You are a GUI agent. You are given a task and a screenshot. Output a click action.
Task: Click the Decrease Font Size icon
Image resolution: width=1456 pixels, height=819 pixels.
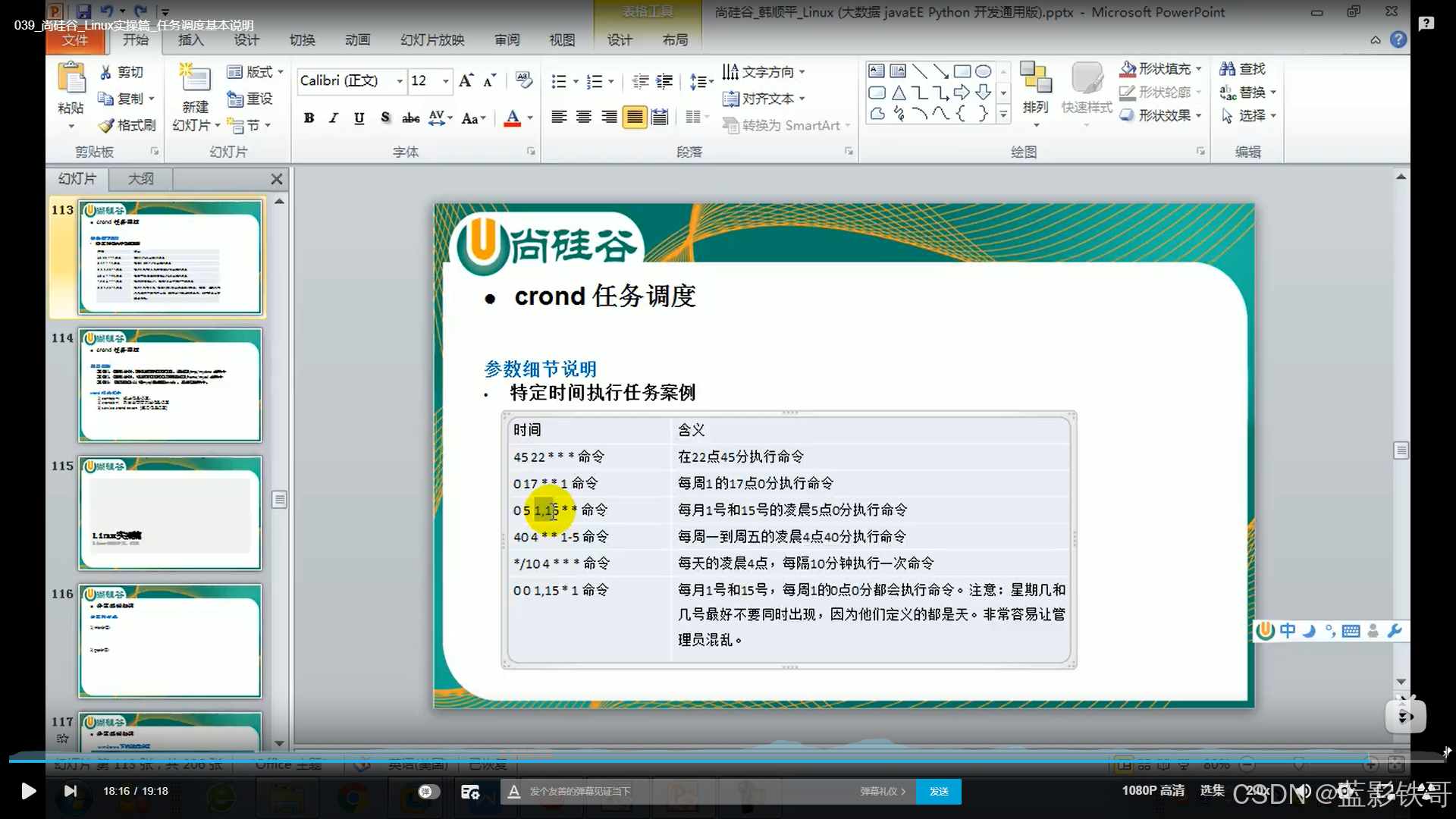coord(490,80)
